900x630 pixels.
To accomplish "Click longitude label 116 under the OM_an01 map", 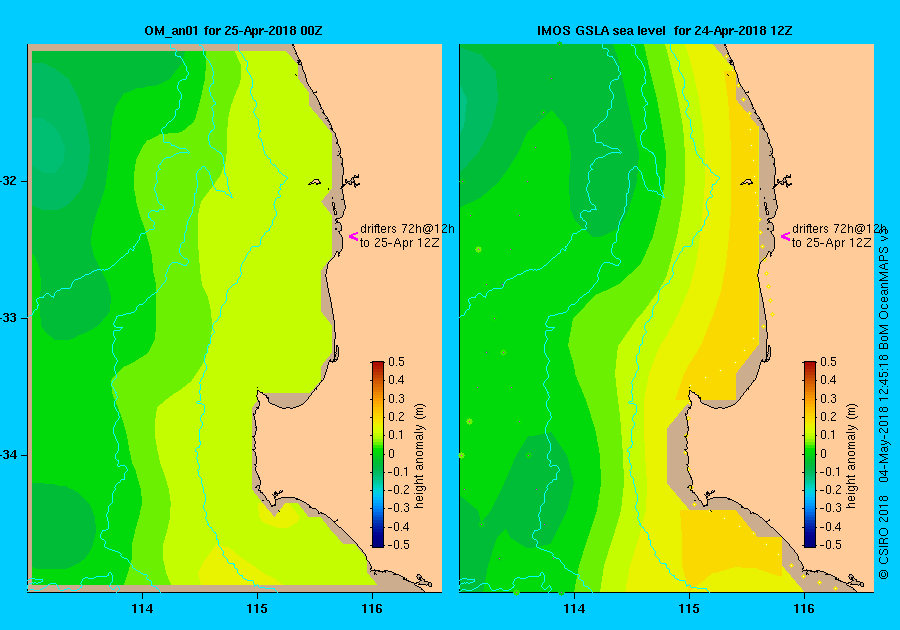I will (x=372, y=609).
